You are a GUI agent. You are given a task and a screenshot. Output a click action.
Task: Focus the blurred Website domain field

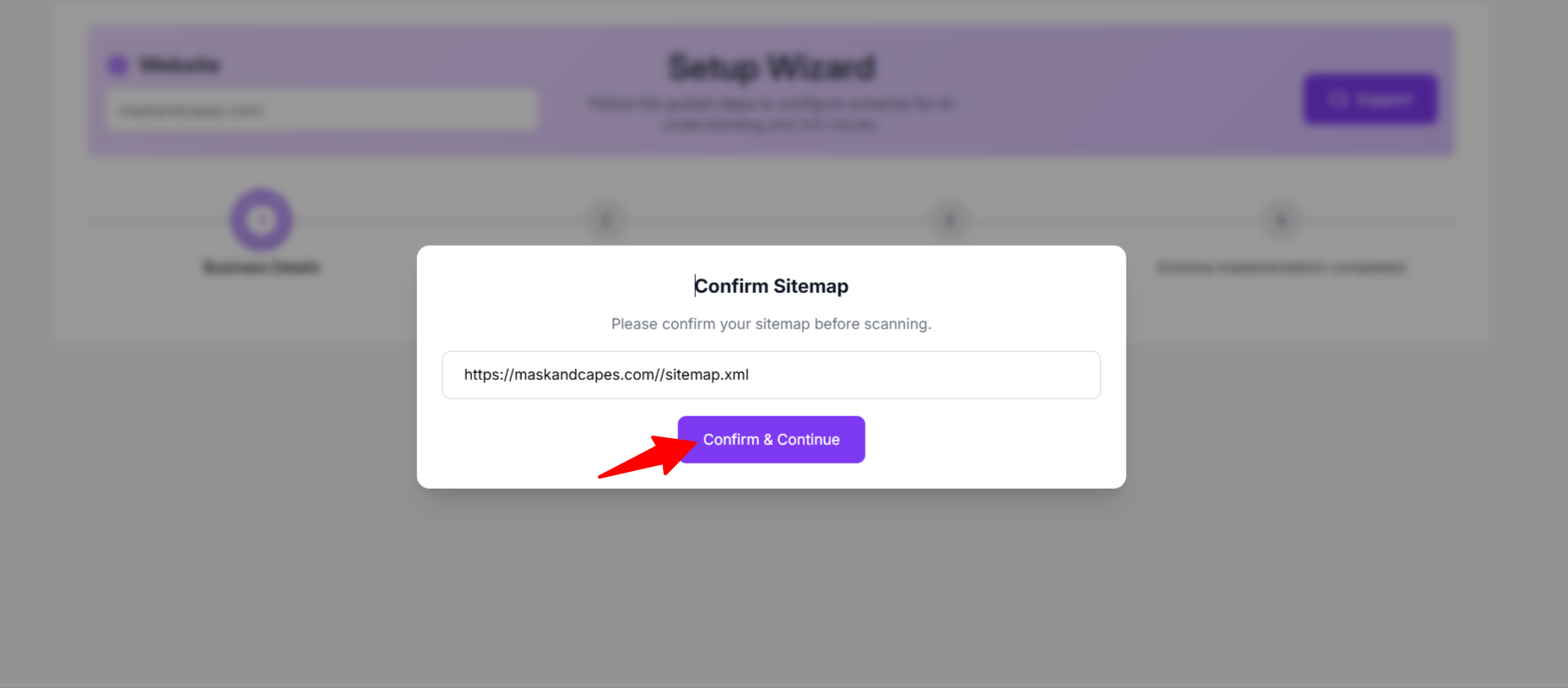coord(321,111)
